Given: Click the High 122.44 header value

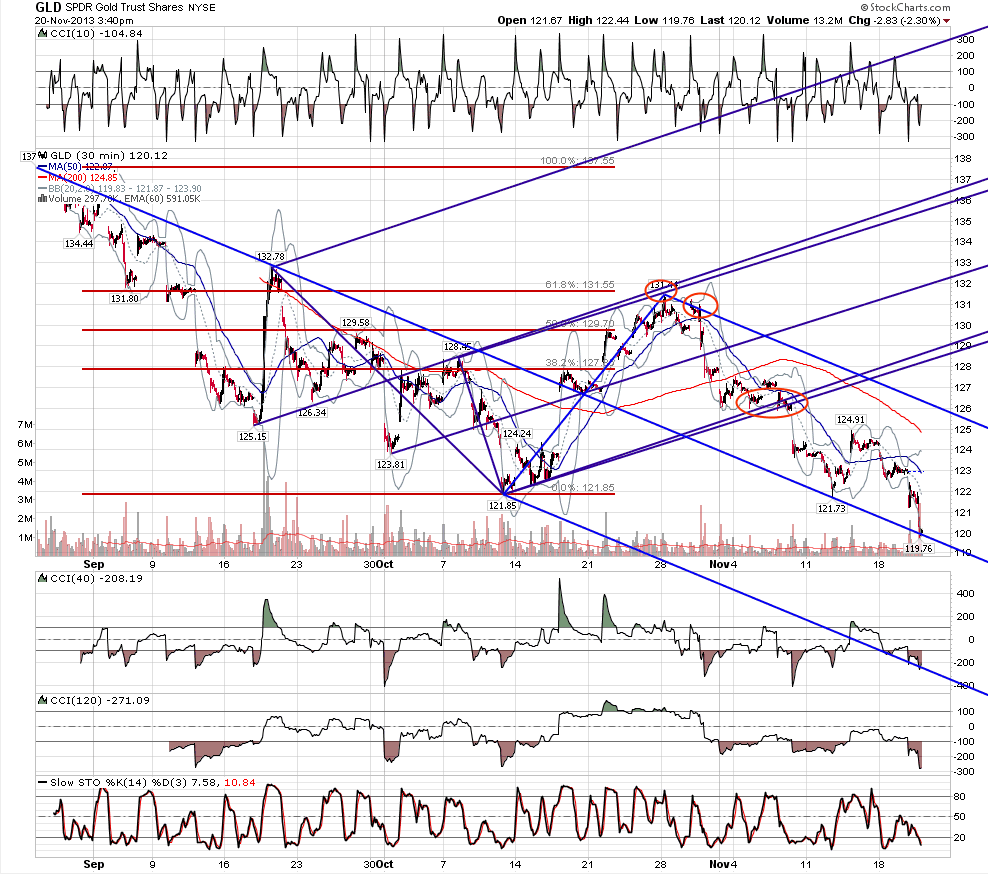Looking at the screenshot, I should (x=599, y=20).
